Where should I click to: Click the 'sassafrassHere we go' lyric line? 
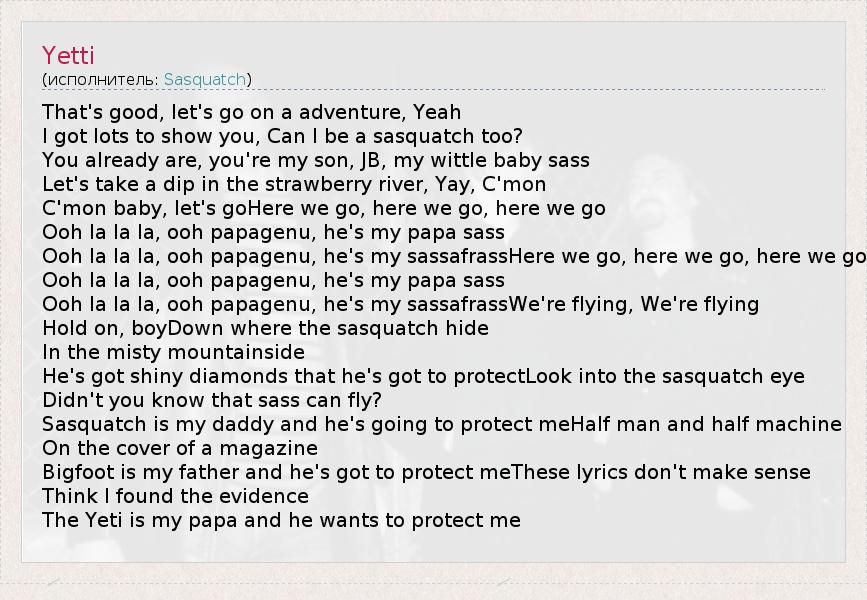pyautogui.click(x=450, y=256)
